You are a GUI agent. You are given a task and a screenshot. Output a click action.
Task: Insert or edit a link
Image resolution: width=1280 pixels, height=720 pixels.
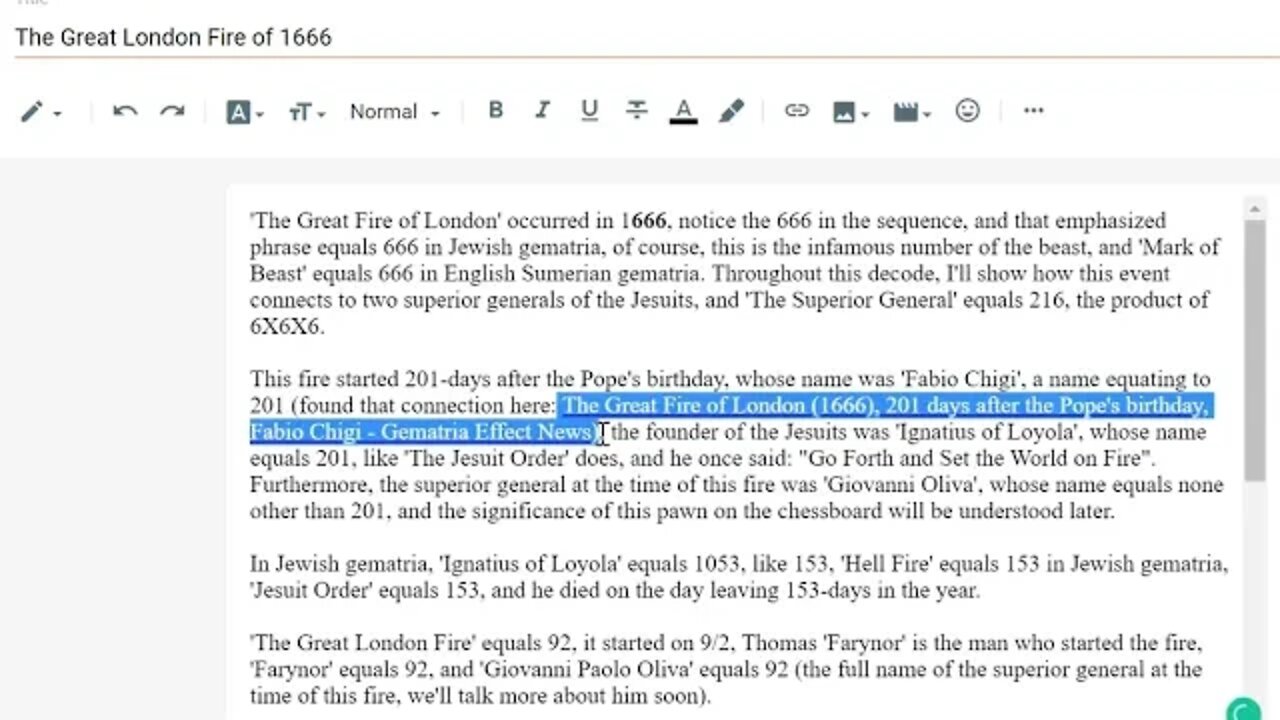click(x=796, y=111)
